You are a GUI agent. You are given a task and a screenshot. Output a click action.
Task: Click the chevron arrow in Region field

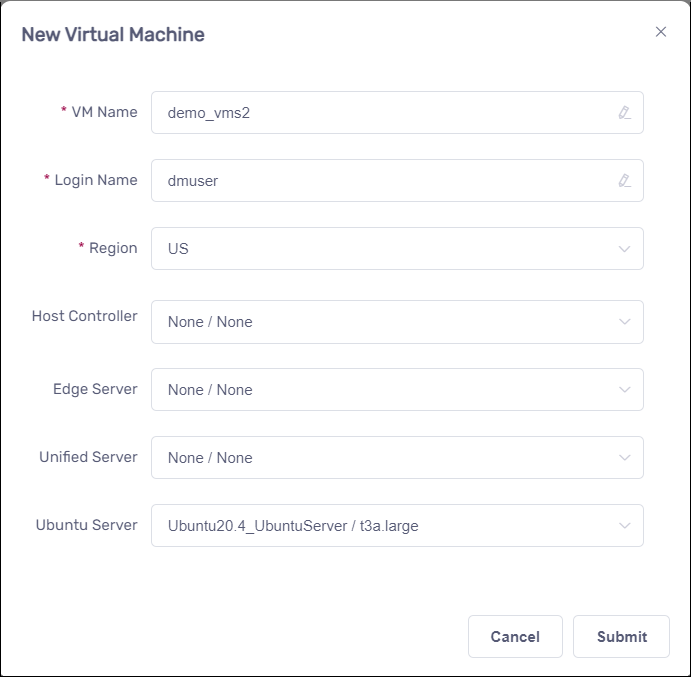pyautogui.click(x=624, y=249)
